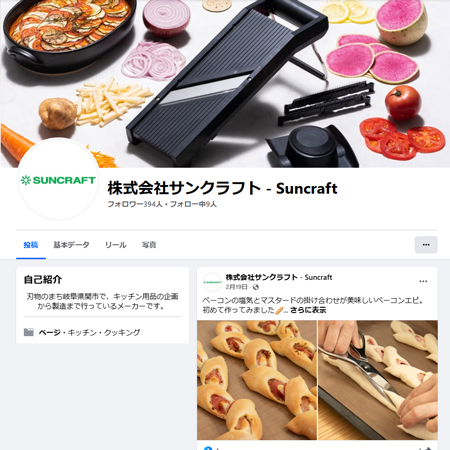
Task: Open the 2月19日 post date link
Action: click(237, 287)
